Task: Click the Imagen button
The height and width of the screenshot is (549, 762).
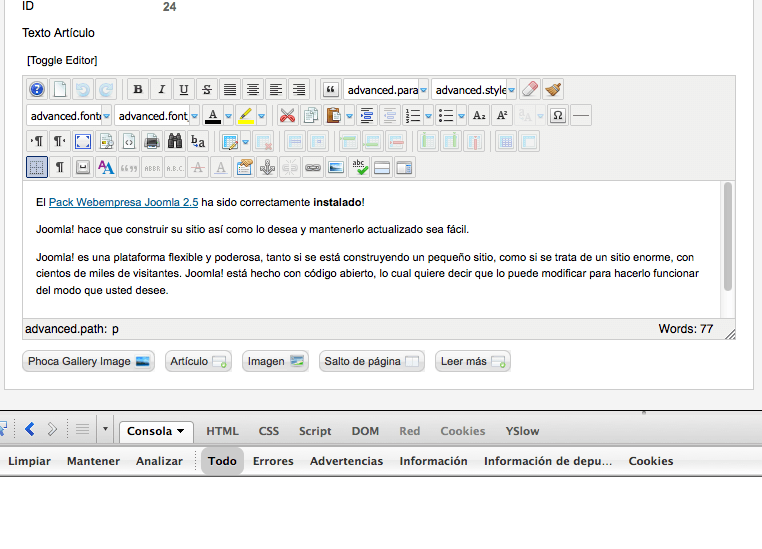Action: coord(275,361)
